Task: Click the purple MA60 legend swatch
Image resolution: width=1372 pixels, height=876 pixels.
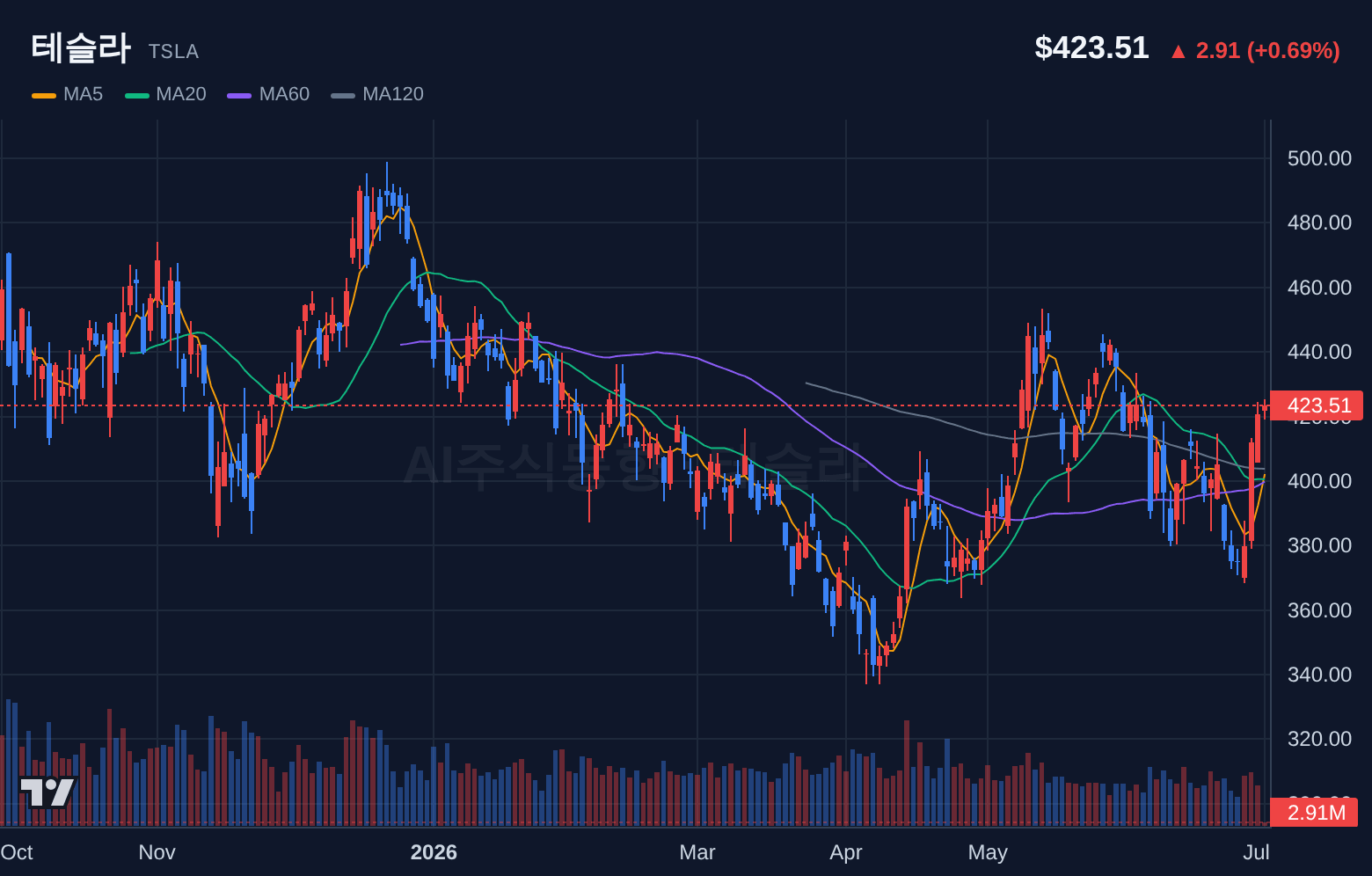Action: (x=239, y=95)
